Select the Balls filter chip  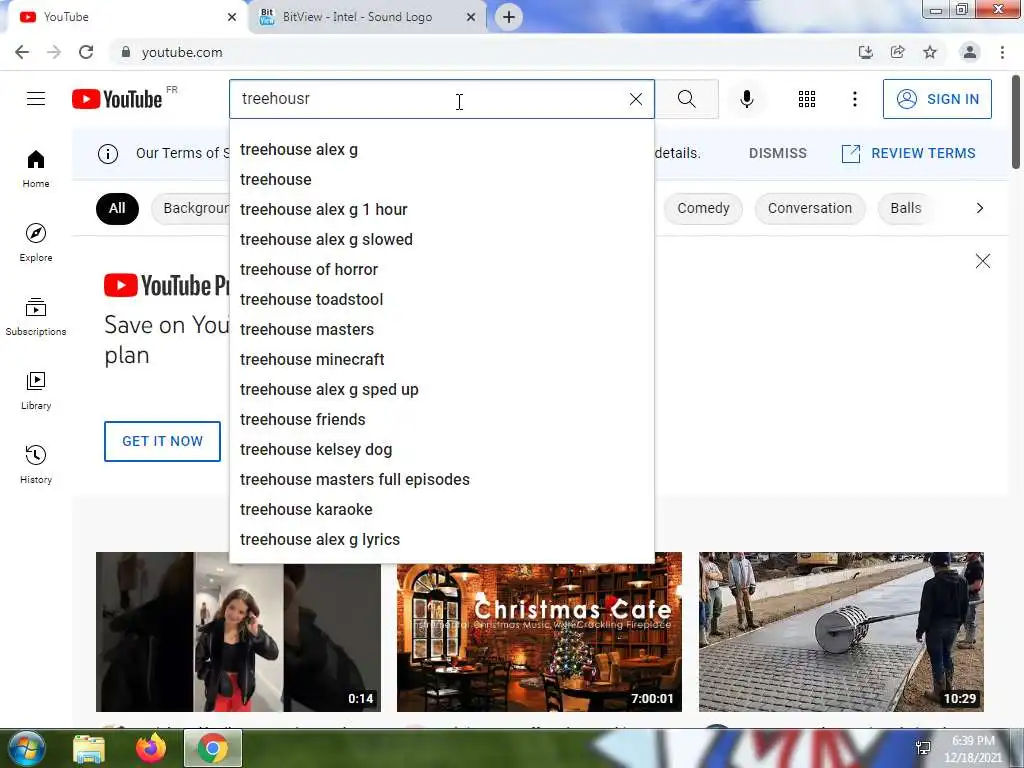(x=906, y=208)
